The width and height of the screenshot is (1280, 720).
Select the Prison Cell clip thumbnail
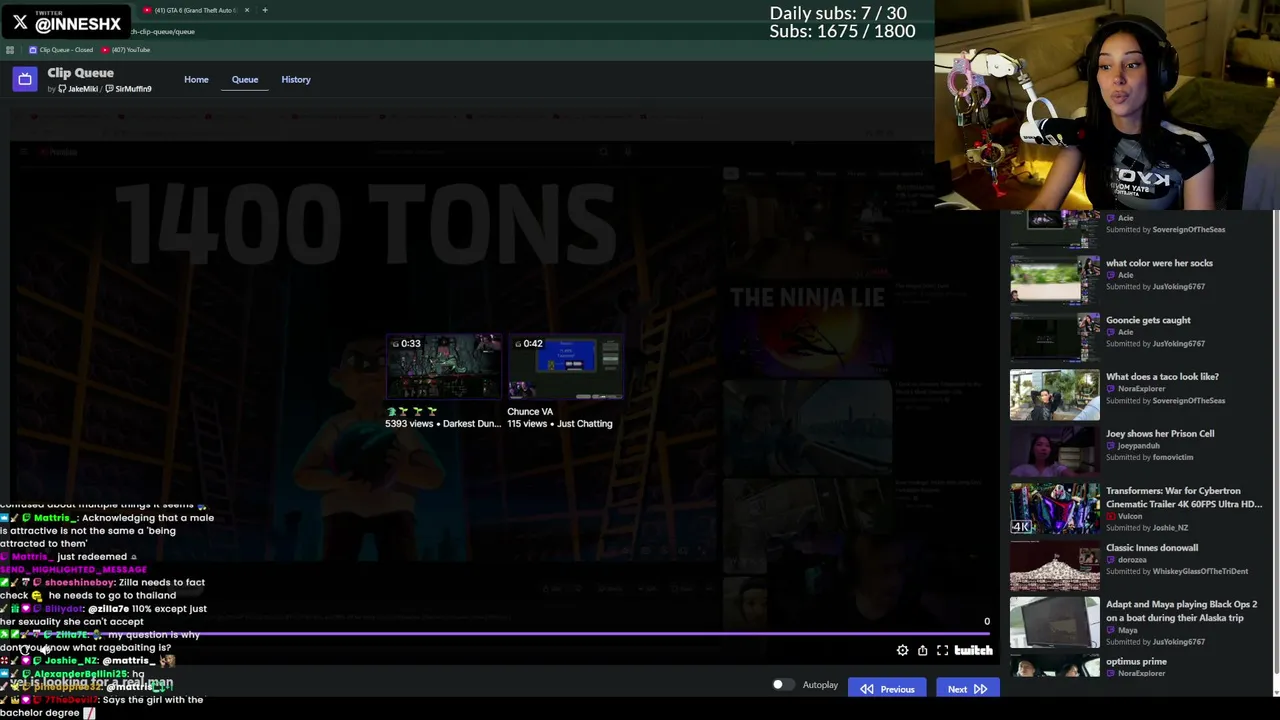[x=1055, y=451]
